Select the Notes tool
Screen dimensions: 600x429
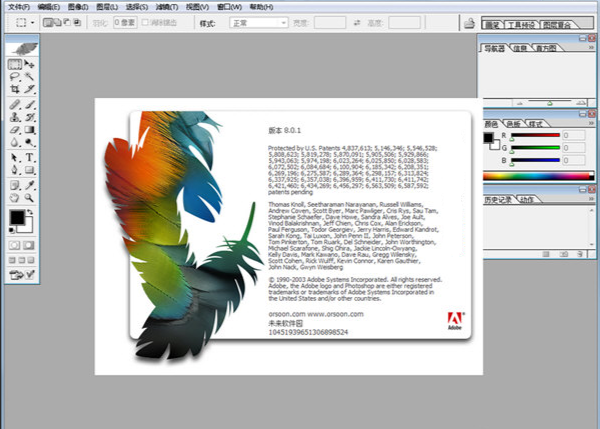(15, 185)
